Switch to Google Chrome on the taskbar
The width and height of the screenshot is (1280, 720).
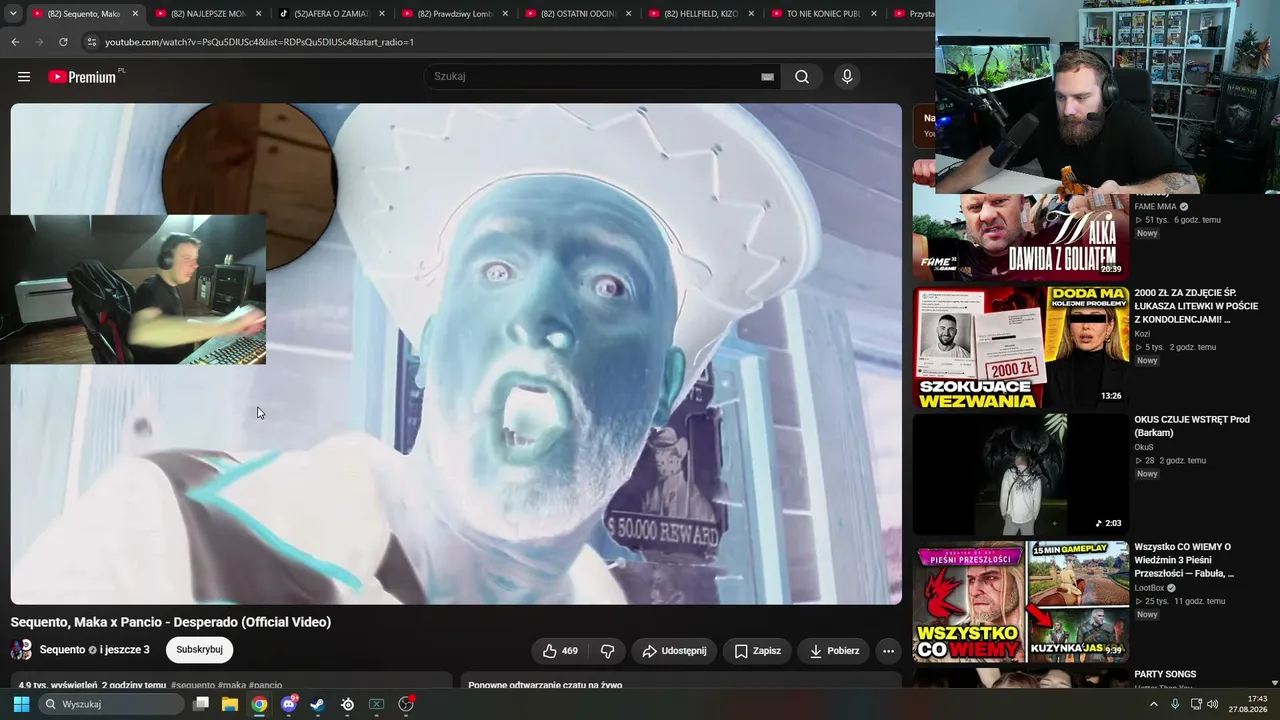tap(259, 704)
